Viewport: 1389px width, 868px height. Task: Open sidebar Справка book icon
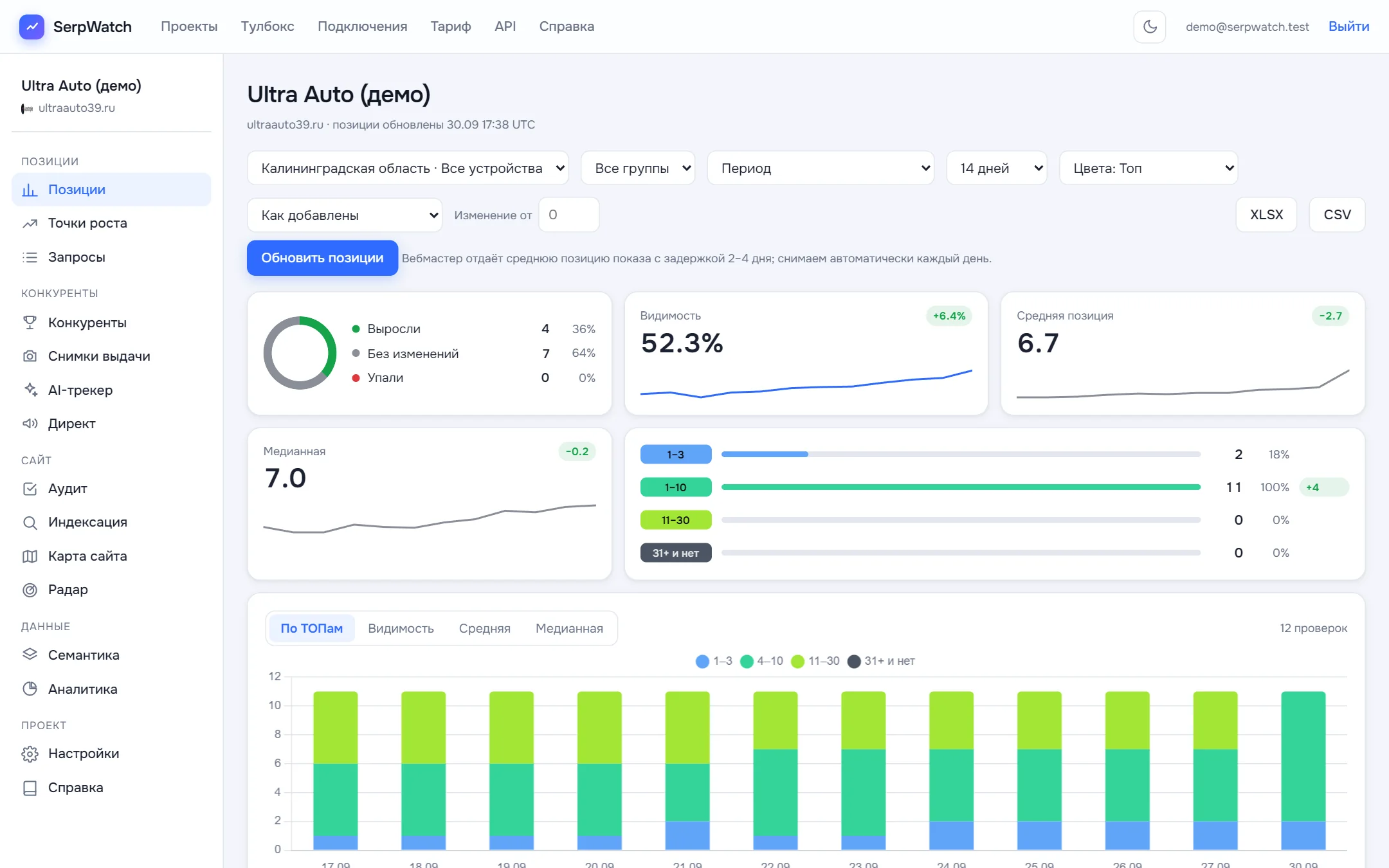pyautogui.click(x=30, y=788)
